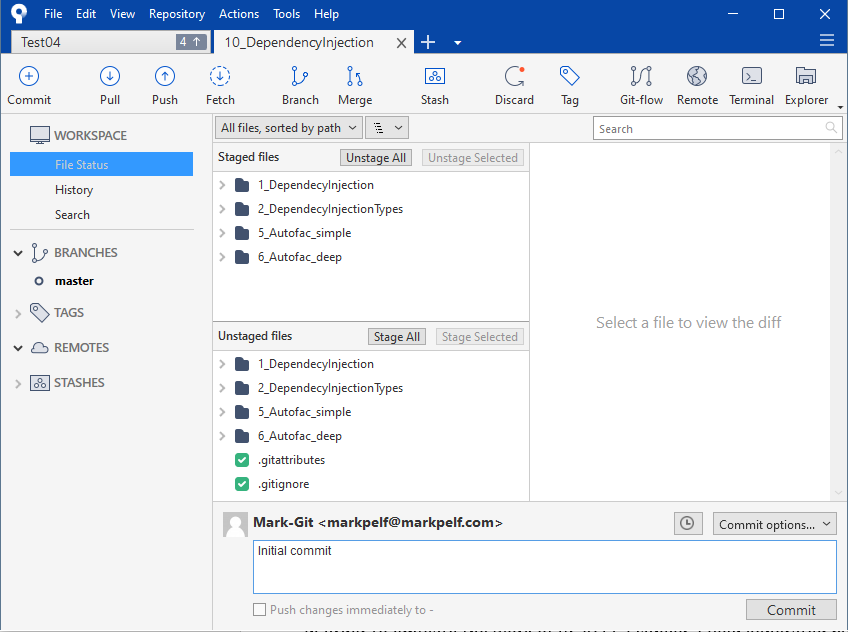Image resolution: width=848 pixels, height=632 pixels.
Task: Enable Push changes immediately checkbox
Action: point(260,610)
